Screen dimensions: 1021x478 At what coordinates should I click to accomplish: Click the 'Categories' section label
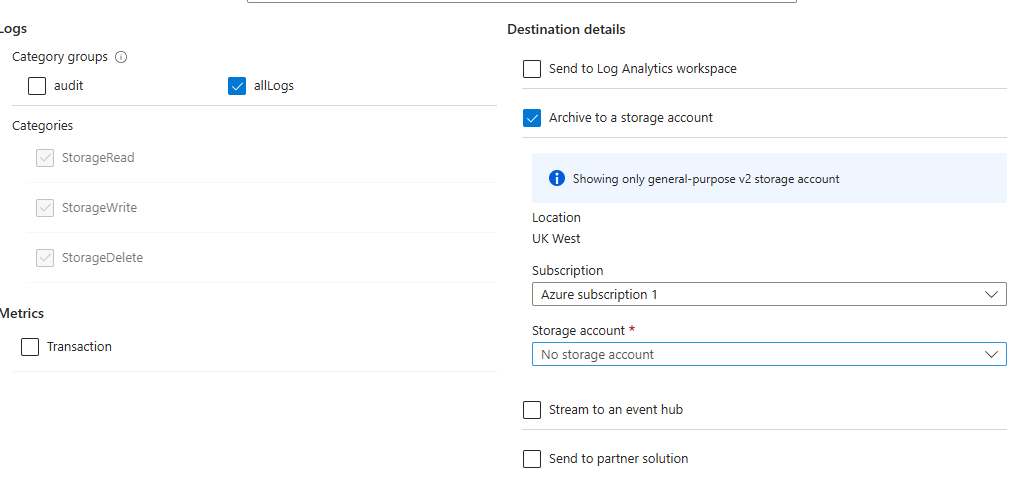tap(42, 125)
